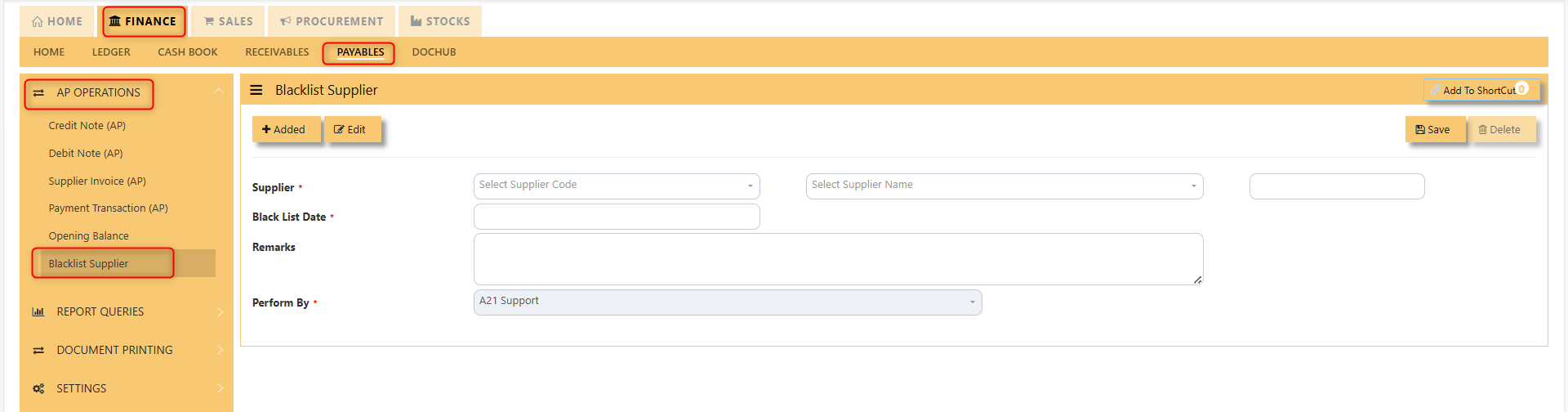Image resolution: width=1568 pixels, height=412 pixels.
Task: Click the Report Queries bar chart icon
Action: (38, 311)
